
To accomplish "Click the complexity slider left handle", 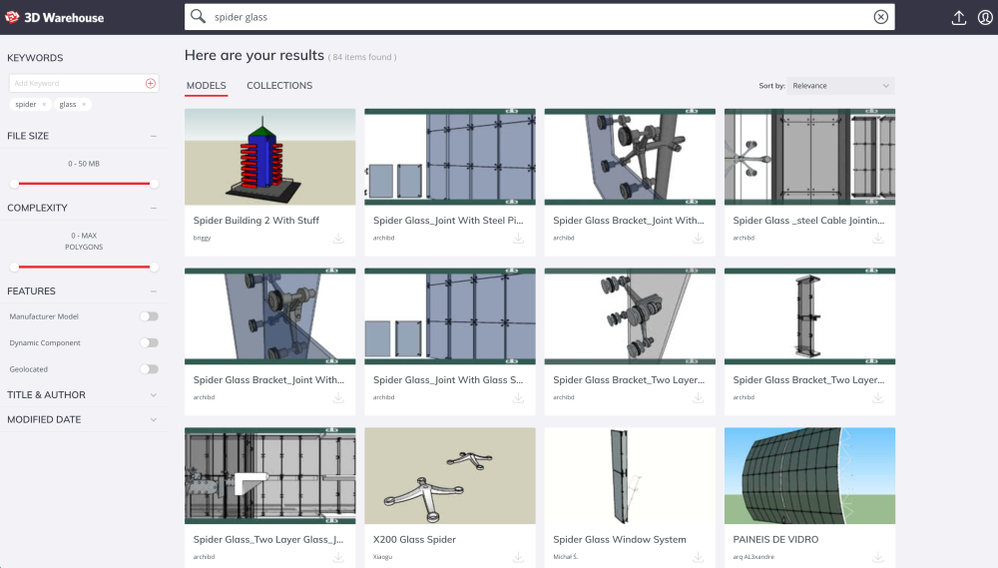I will [x=14, y=267].
